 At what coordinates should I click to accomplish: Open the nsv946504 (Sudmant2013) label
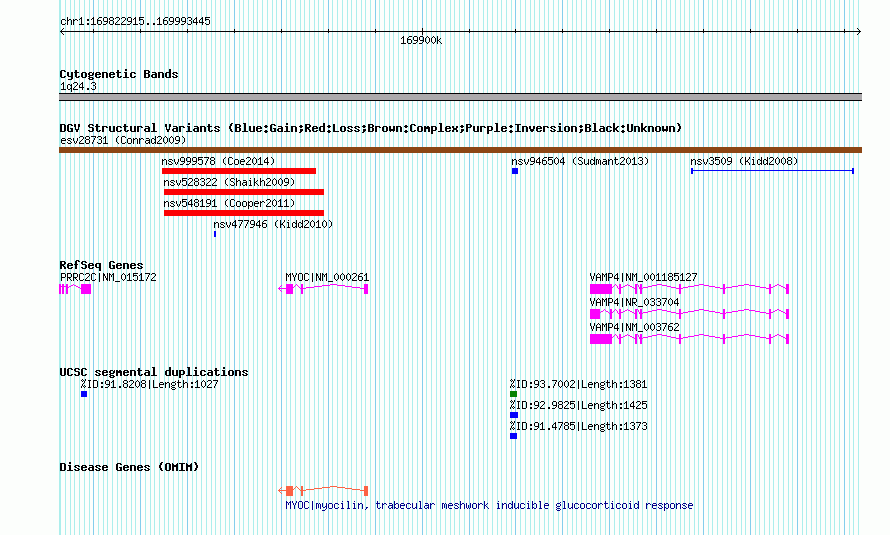(x=580, y=161)
